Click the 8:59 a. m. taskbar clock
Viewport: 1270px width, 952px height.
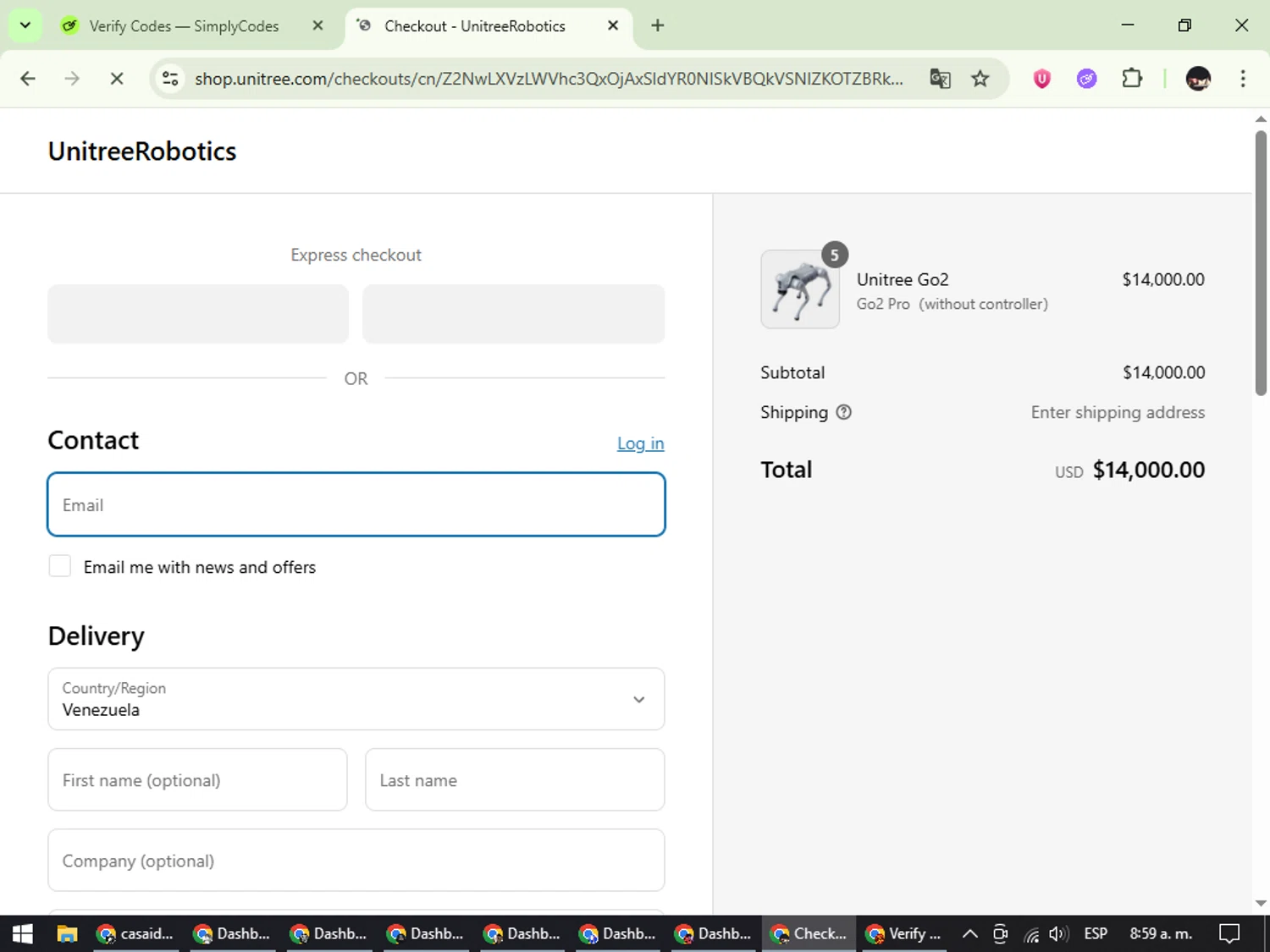[1161, 933]
